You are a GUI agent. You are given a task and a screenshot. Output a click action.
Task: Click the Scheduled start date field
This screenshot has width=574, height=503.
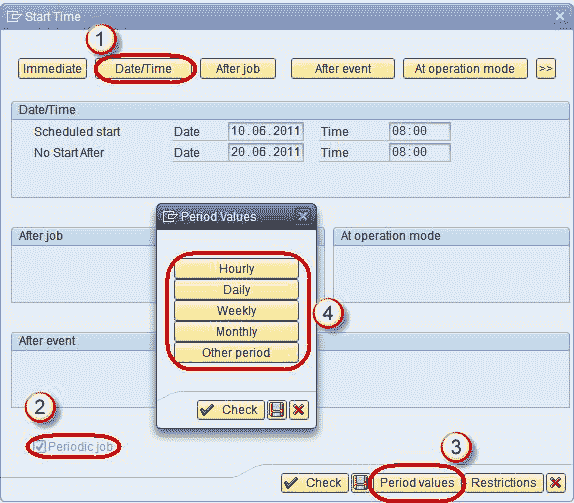point(266,131)
